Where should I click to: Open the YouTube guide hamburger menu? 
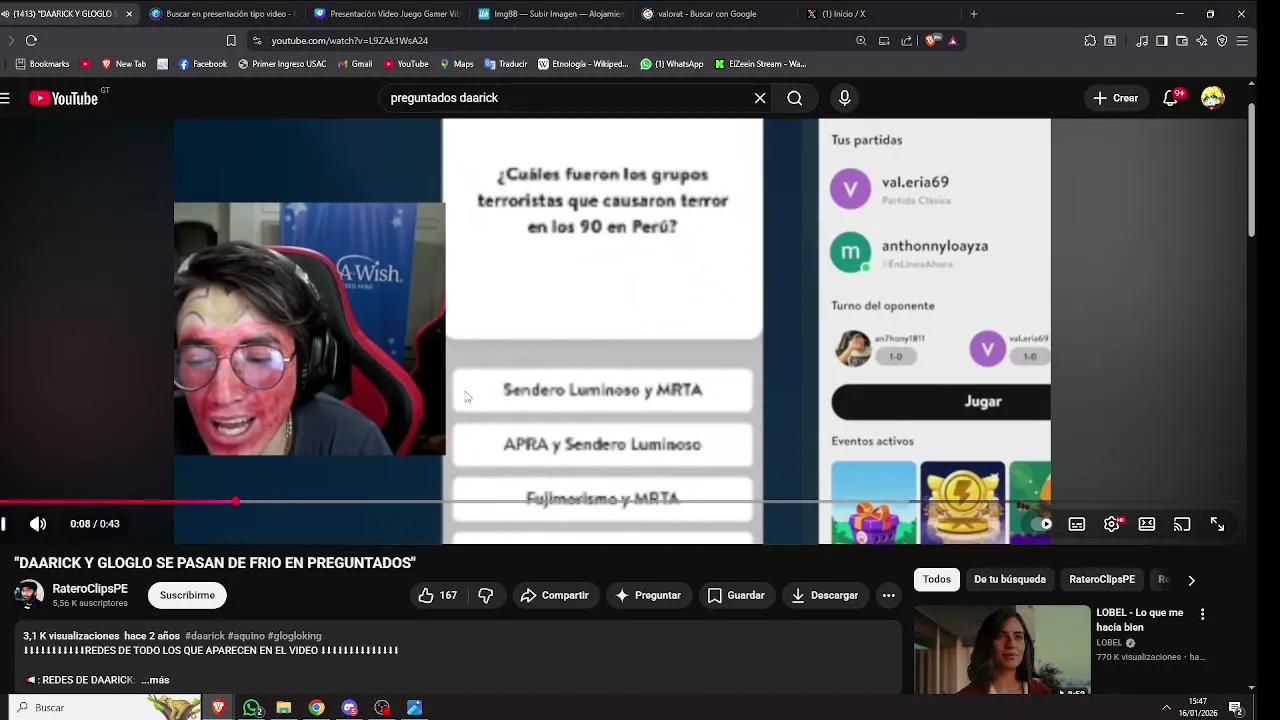click(x=5, y=98)
